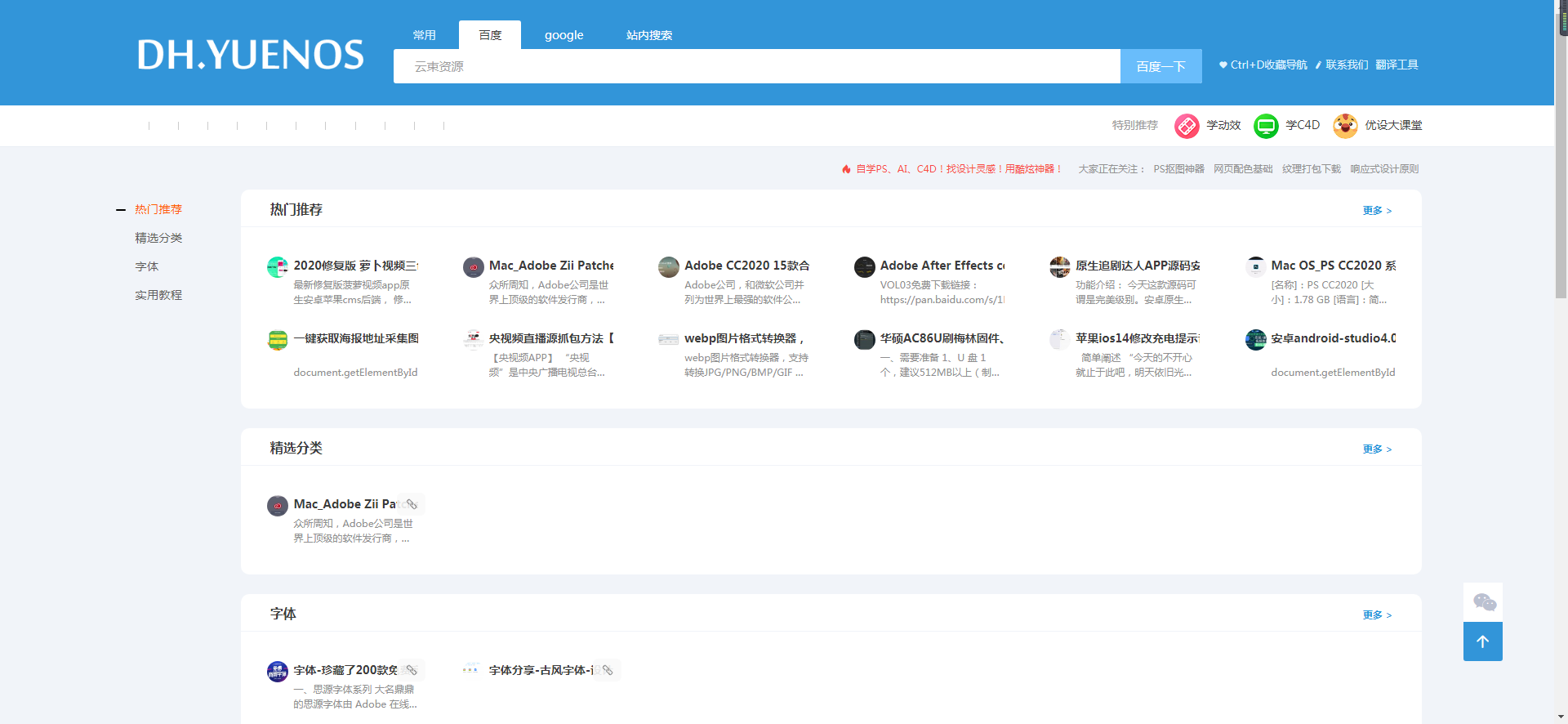Image resolution: width=1568 pixels, height=724 pixels.
Task: Open the PS抠图神器 link
Action: tap(1178, 169)
